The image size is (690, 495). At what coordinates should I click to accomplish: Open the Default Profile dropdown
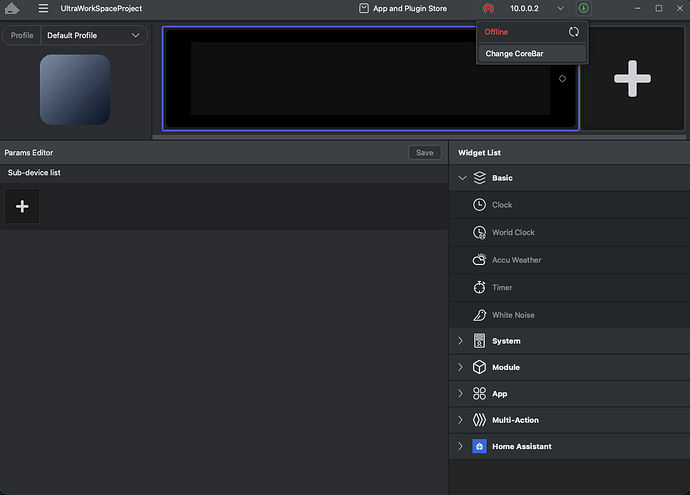(94, 35)
